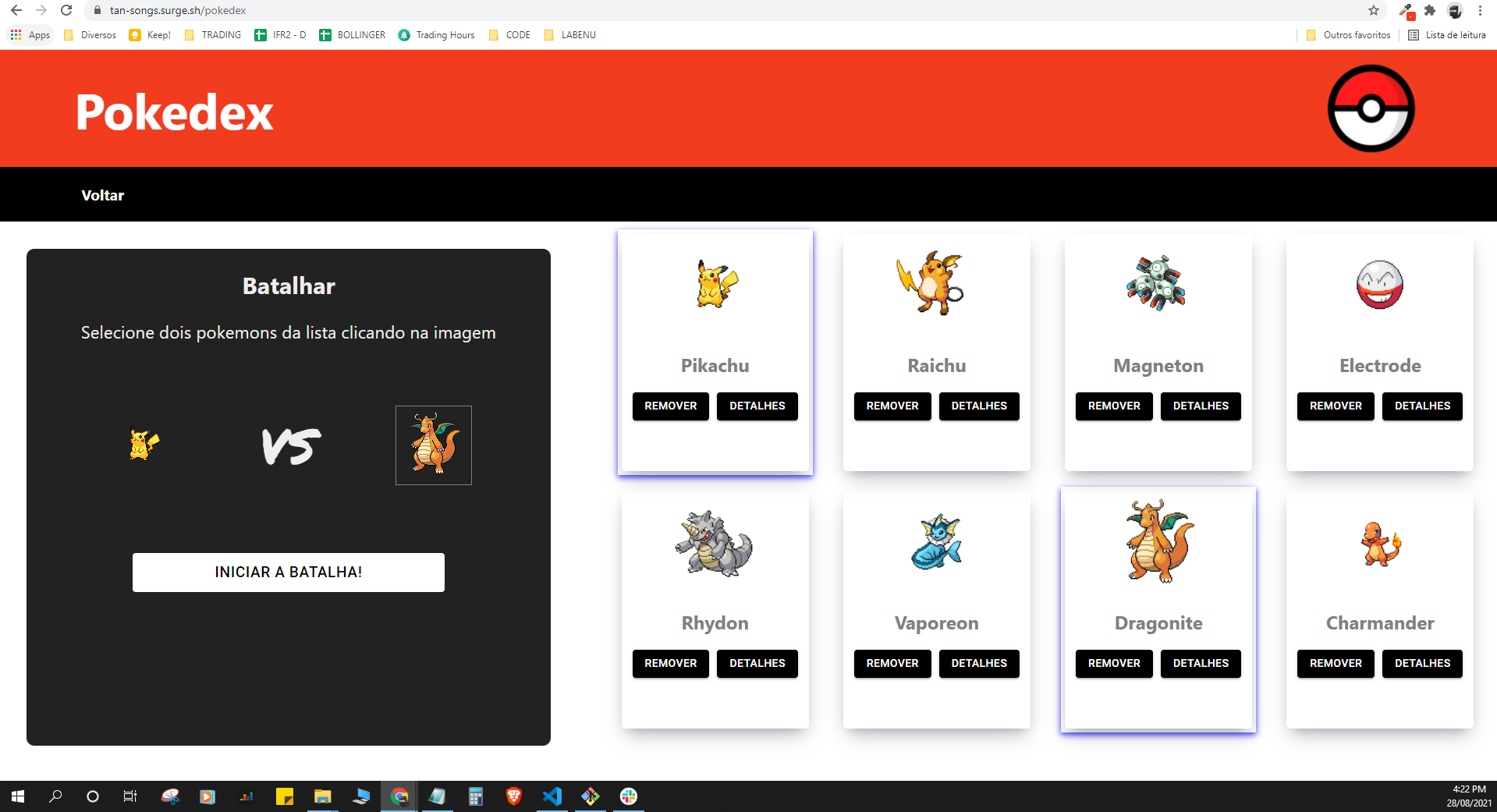Click the Pokeball logo icon
1497x812 pixels.
[1371, 108]
